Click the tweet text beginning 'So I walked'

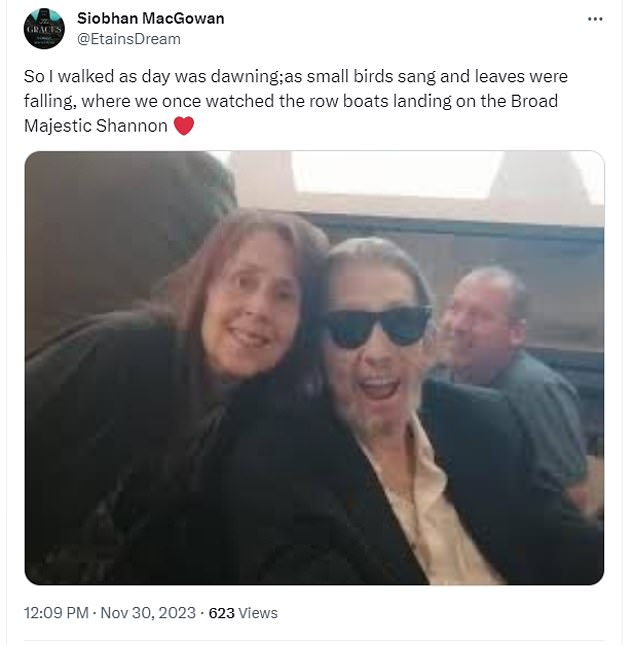[x=296, y=101]
